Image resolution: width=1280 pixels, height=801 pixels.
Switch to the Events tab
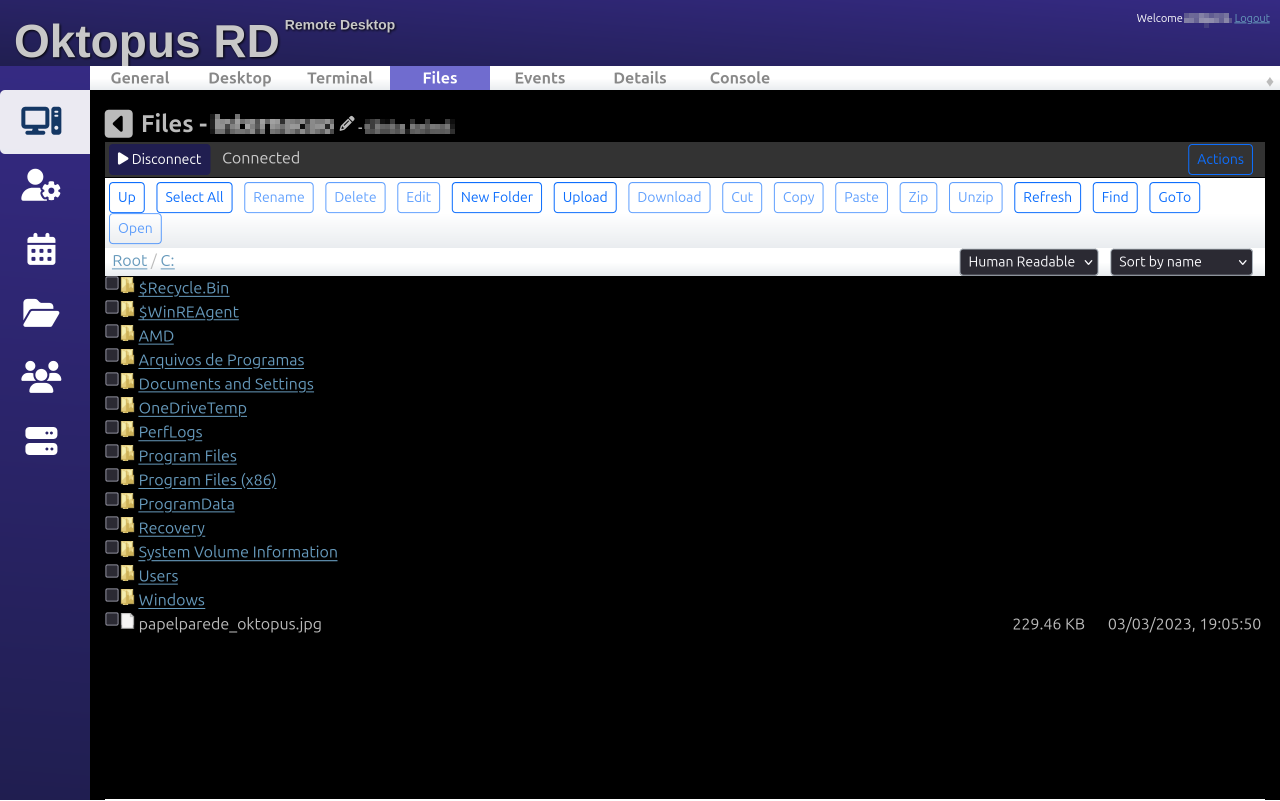pyautogui.click(x=540, y=78)
